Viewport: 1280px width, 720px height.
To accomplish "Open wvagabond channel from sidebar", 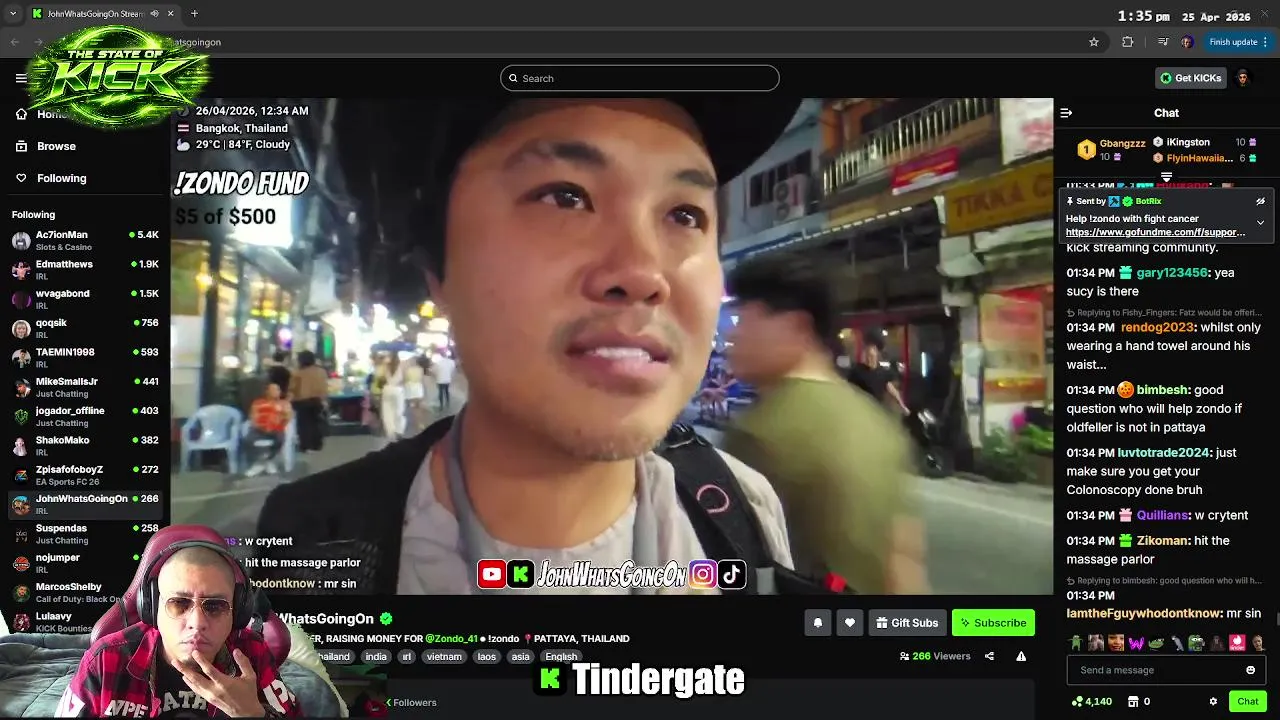I will pyautogui.click(x=85, y=299).
